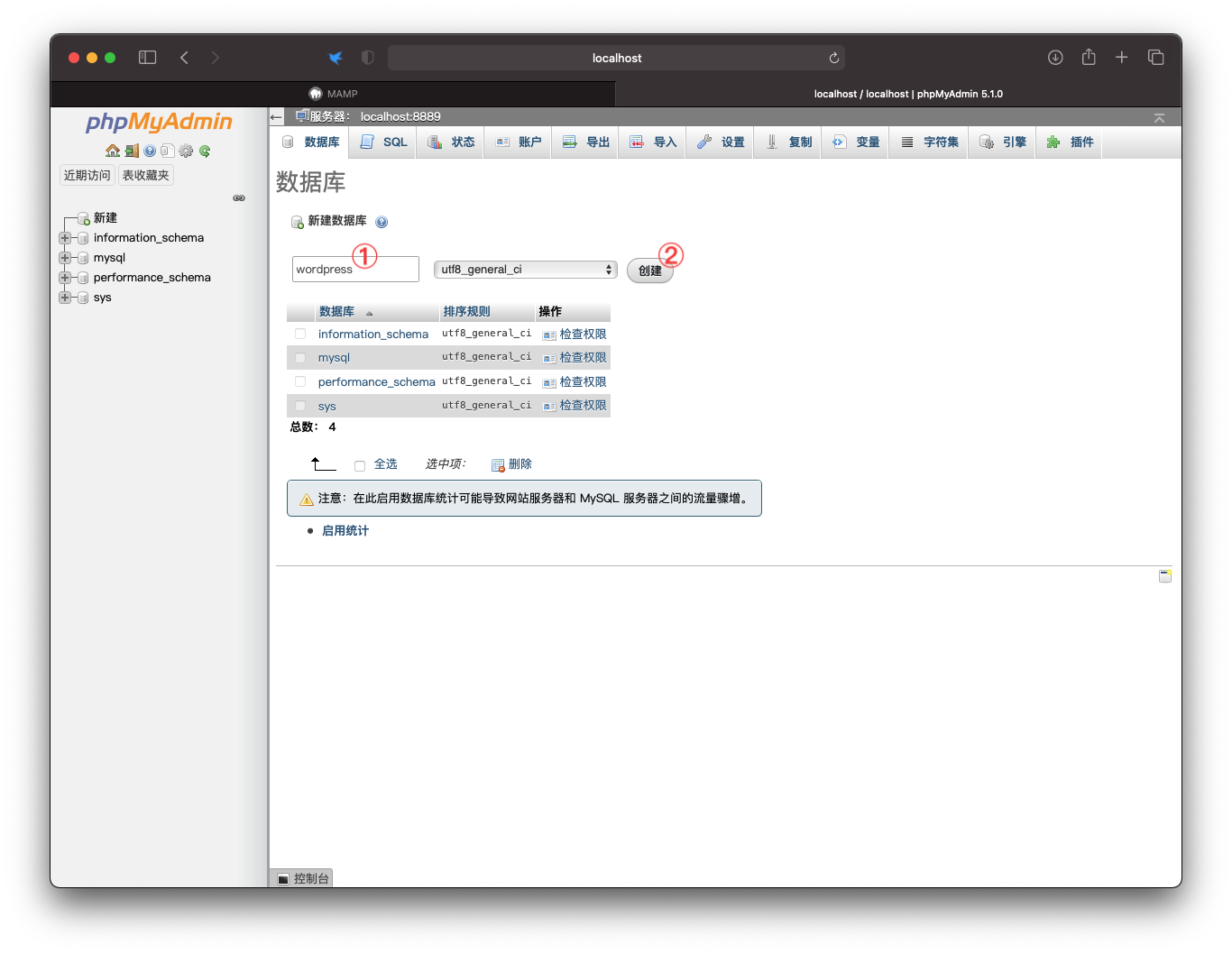Switch to the SQL tab

click(384, 142)
